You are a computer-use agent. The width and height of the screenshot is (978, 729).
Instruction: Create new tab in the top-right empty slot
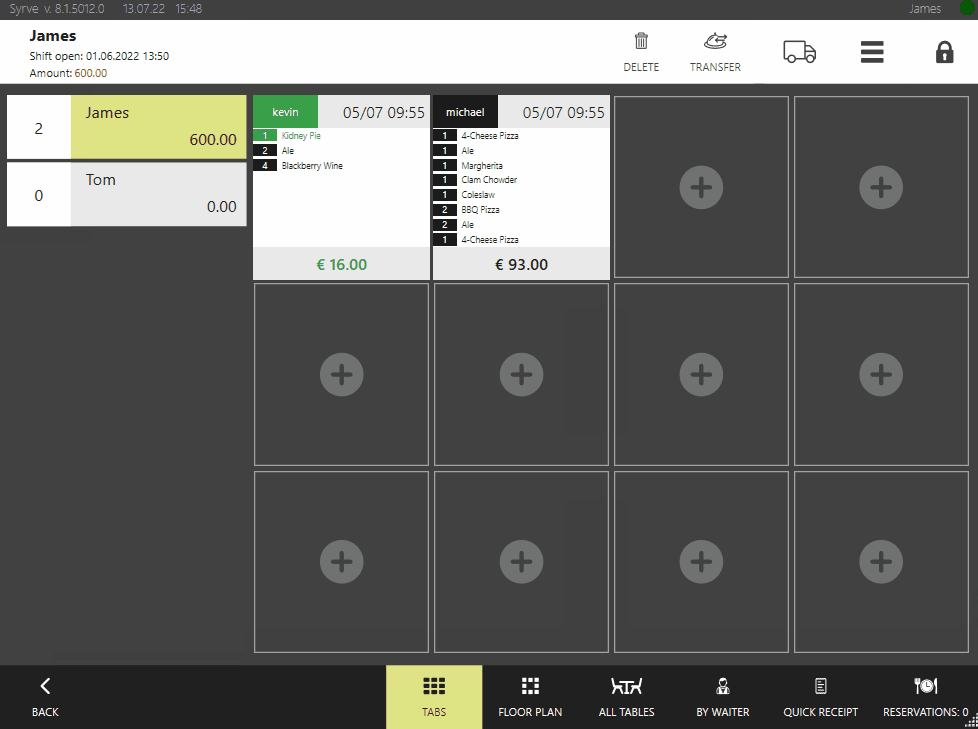coord(880,187)
